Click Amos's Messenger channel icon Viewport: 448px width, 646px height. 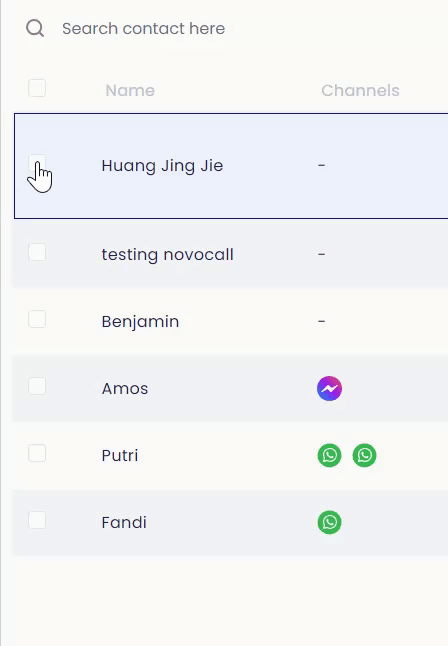tap(329, 389)
